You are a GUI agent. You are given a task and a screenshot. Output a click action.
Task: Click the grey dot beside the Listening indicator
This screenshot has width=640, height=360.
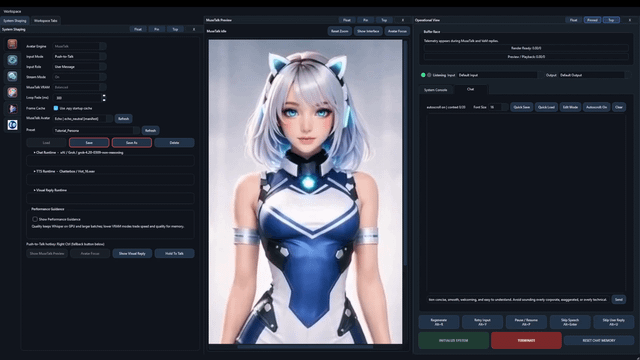click(429, 75)
